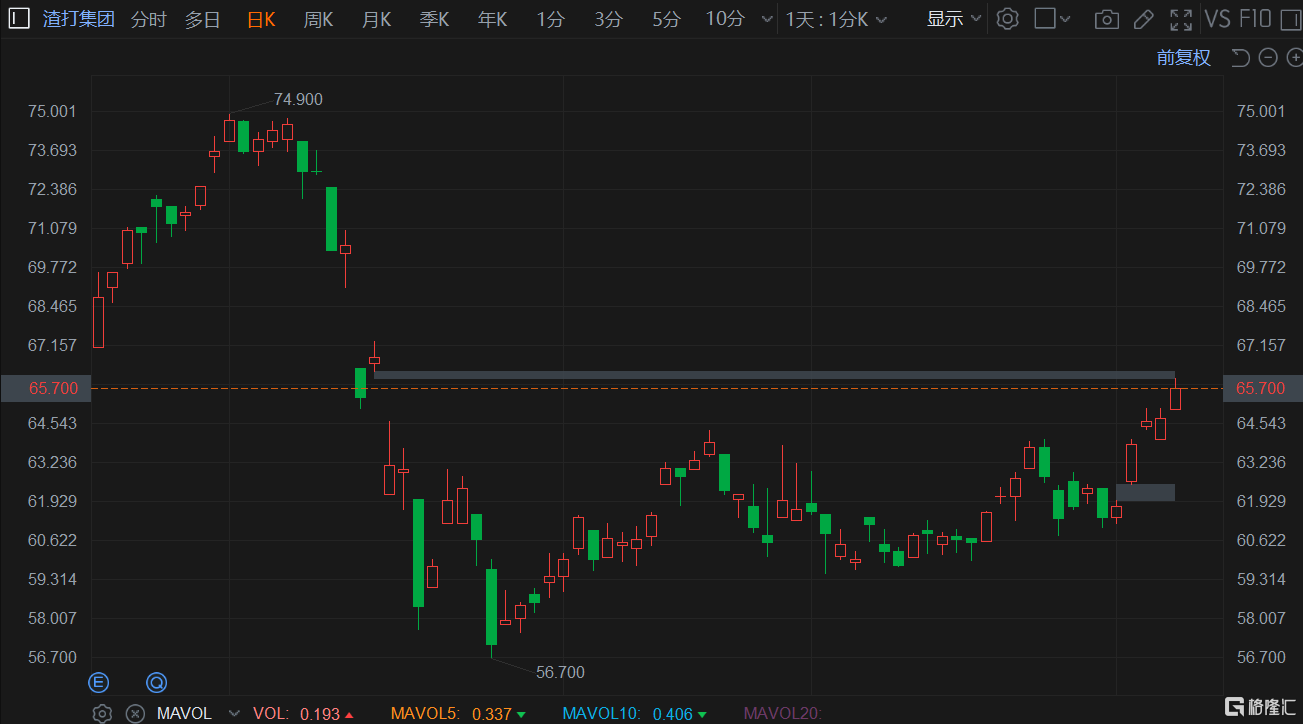Switch to 多日 multi-day tab
The width and height of the screenshot is (1303, 724).
203,19
